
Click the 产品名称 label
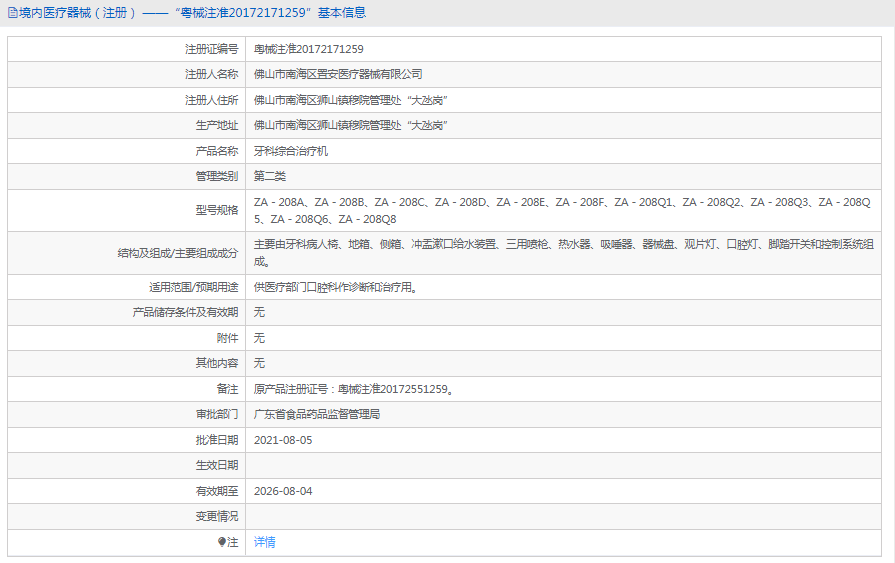[217, 151]
